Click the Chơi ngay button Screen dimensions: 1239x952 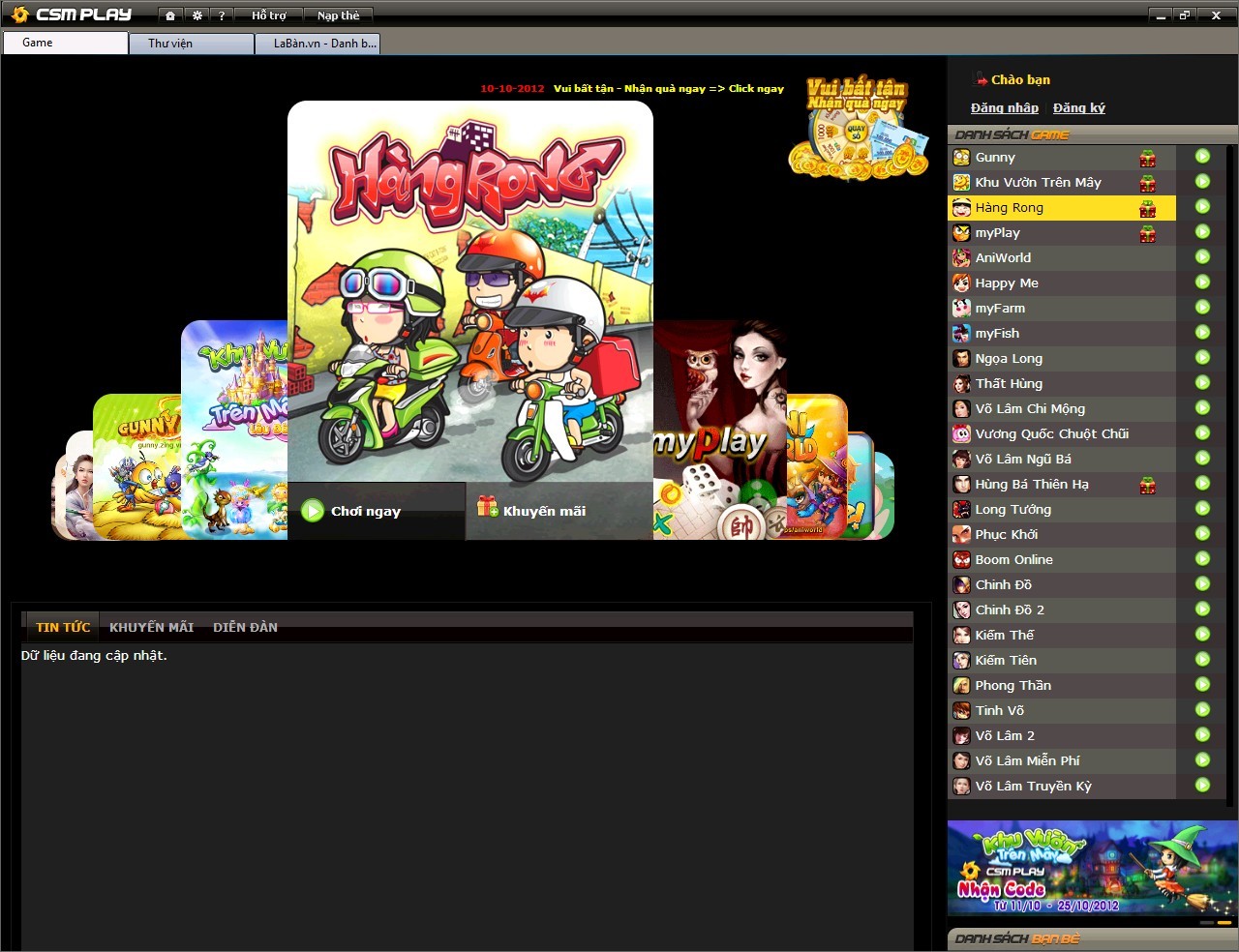click(x=377, y=511)
